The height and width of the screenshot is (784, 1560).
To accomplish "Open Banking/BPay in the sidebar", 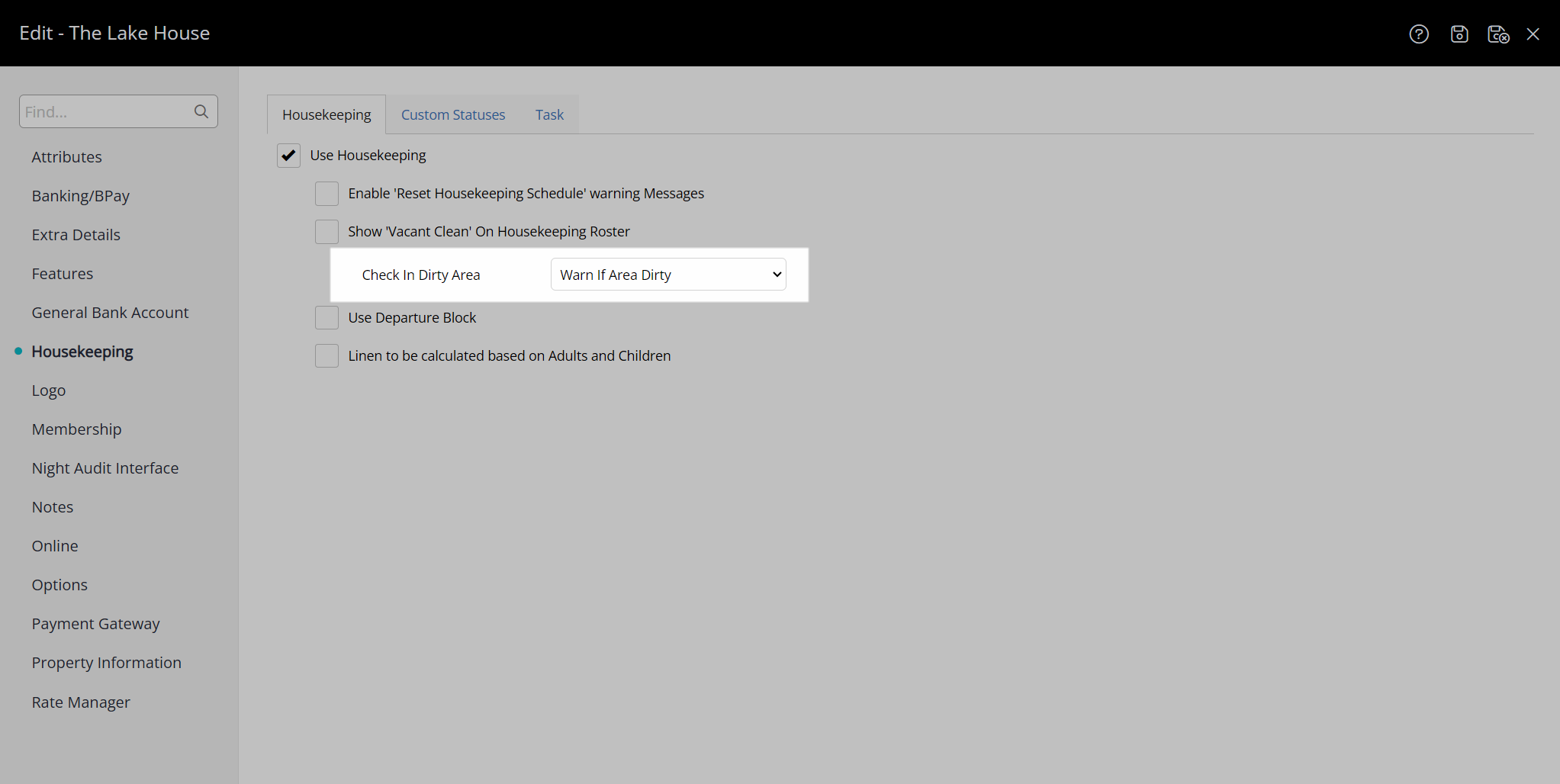I will (x=81, y=196).
